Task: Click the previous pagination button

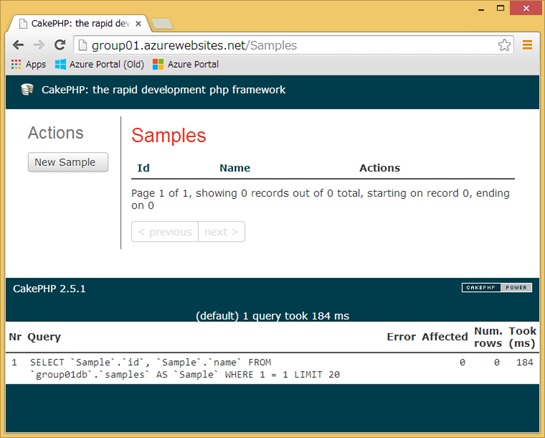Action: pyautogui.click(x=165, y=232)
